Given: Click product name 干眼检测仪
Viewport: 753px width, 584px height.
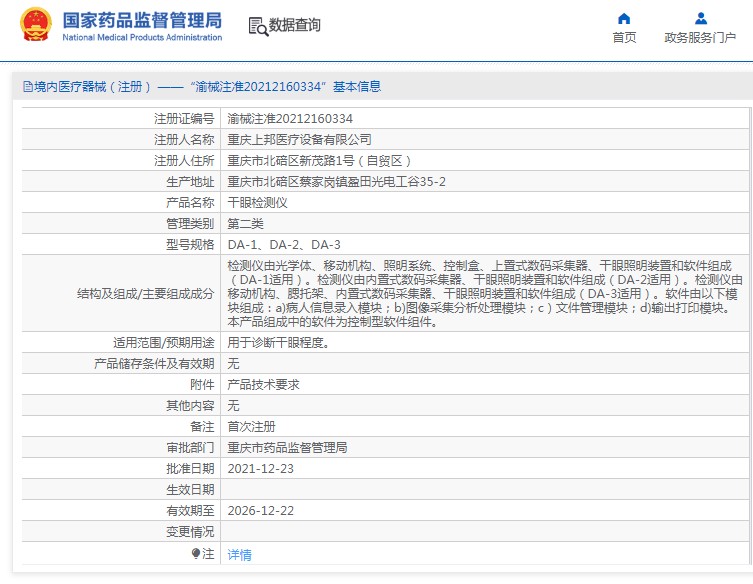Looking at the screenshot, I should [257, 203].
